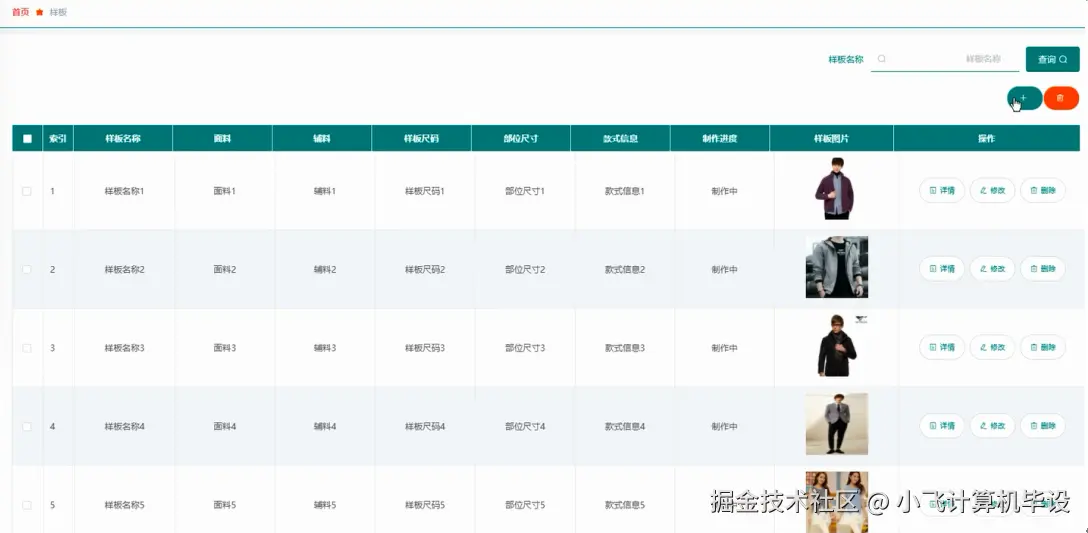
Task: Open the grey jacket image in row 2
Action: click(837, 267)
